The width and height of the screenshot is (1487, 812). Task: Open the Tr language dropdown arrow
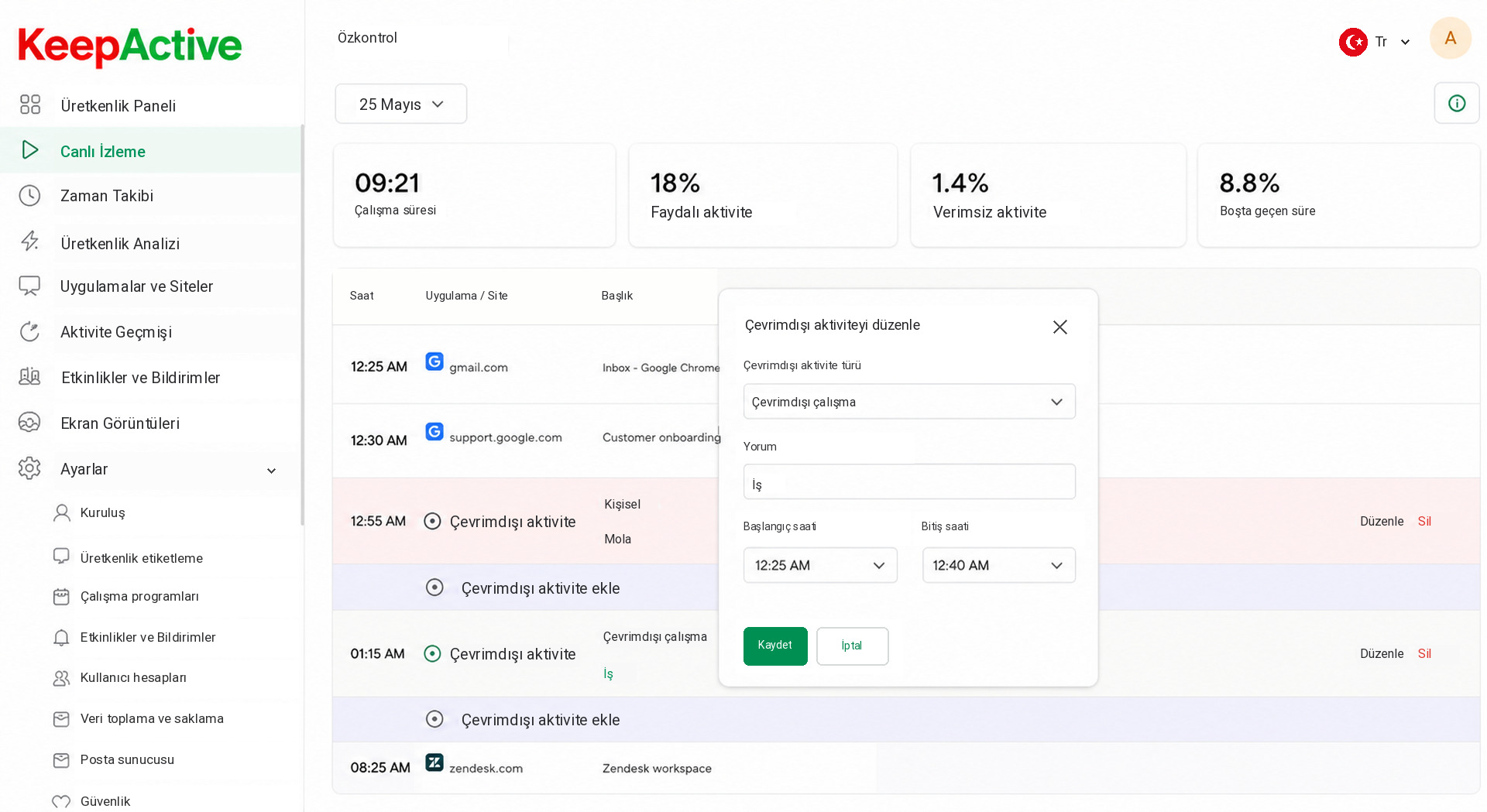click(1405, 43)
